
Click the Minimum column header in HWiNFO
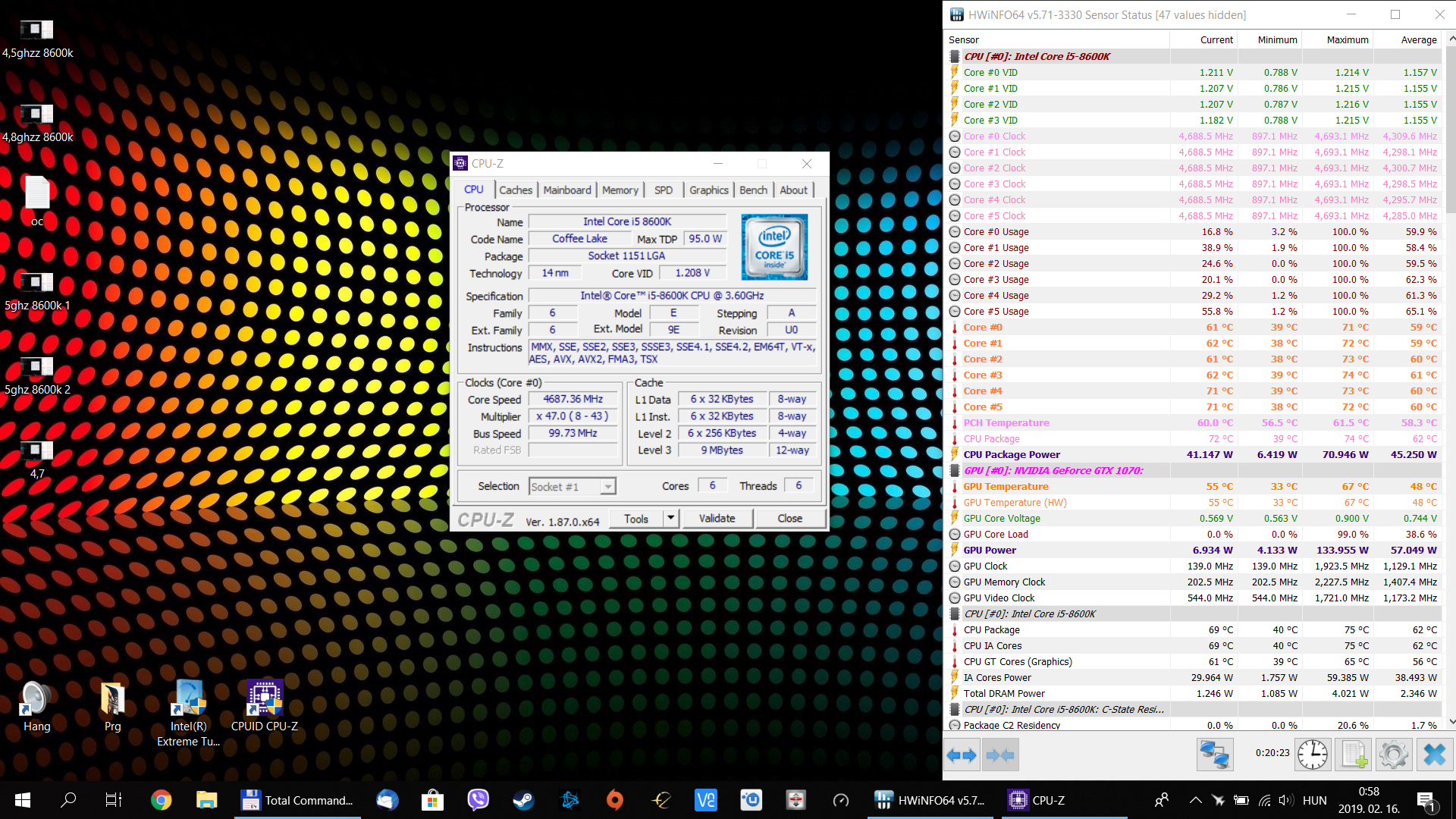pyautogui.click(x=1270, y=40)
